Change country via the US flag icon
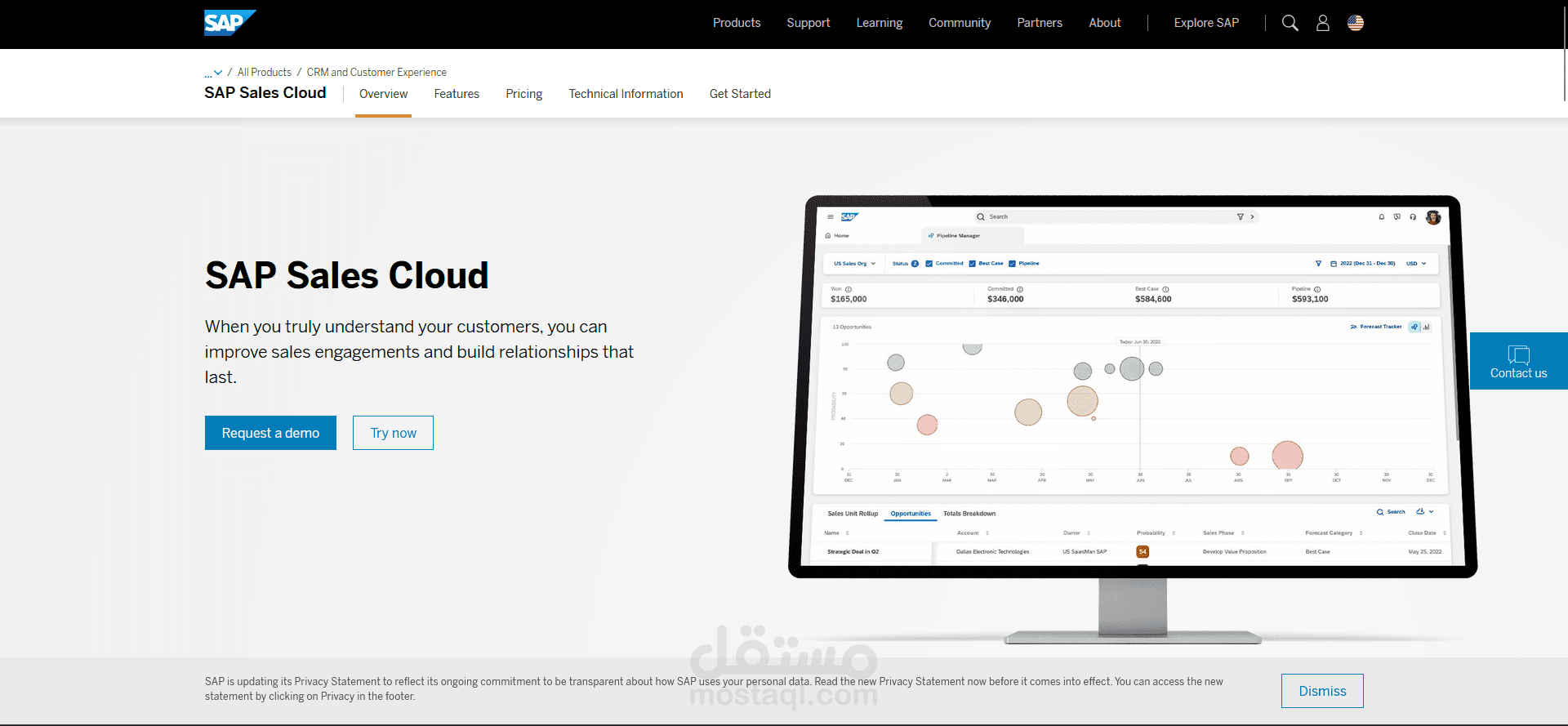1568x726 pixels. 1356,23
